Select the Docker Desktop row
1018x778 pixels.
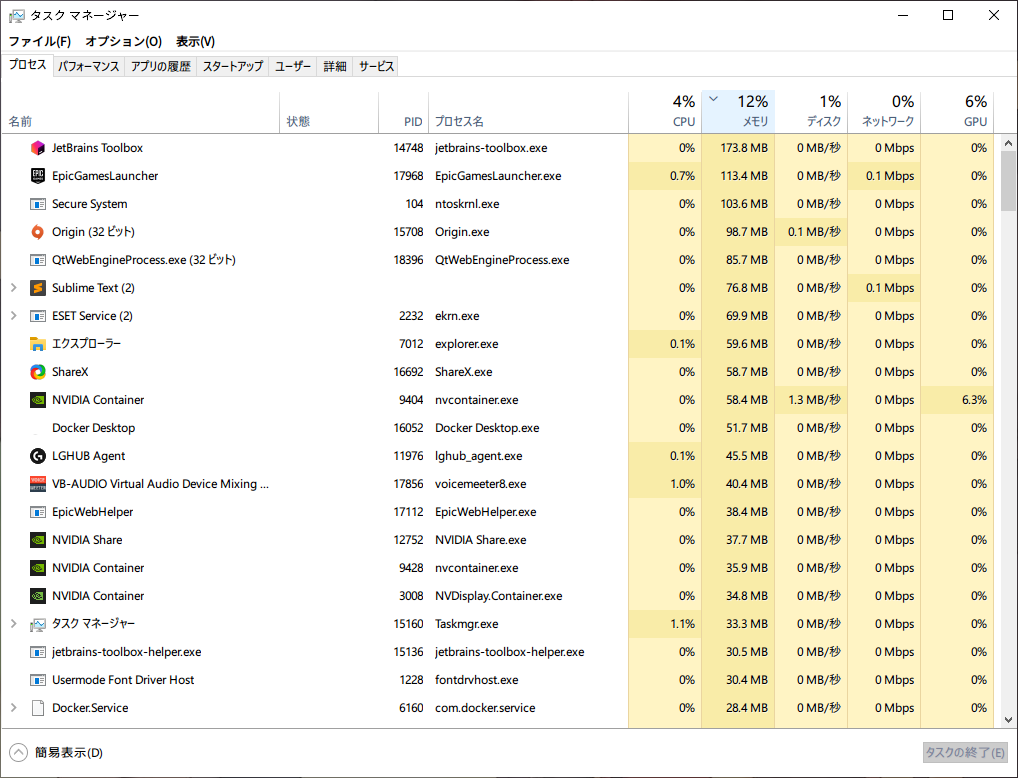pyautogui.click(x=497, y=428)
